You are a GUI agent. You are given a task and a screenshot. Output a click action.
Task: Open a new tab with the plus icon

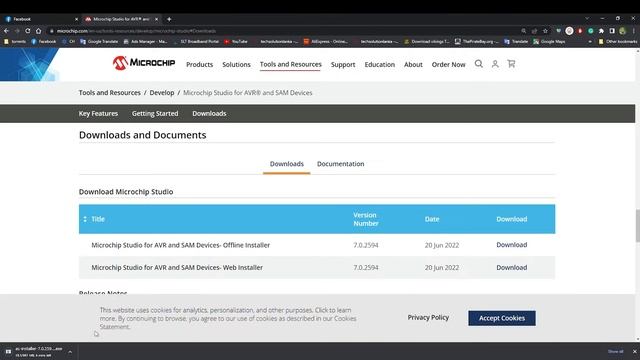tap(169, 19)
